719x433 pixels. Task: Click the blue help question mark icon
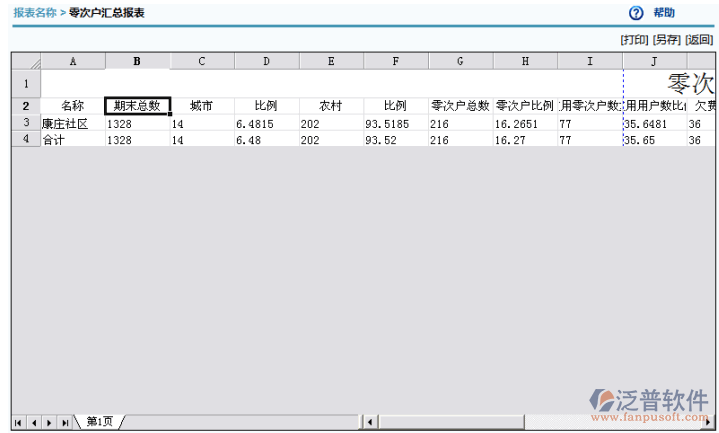pos(636,13)
